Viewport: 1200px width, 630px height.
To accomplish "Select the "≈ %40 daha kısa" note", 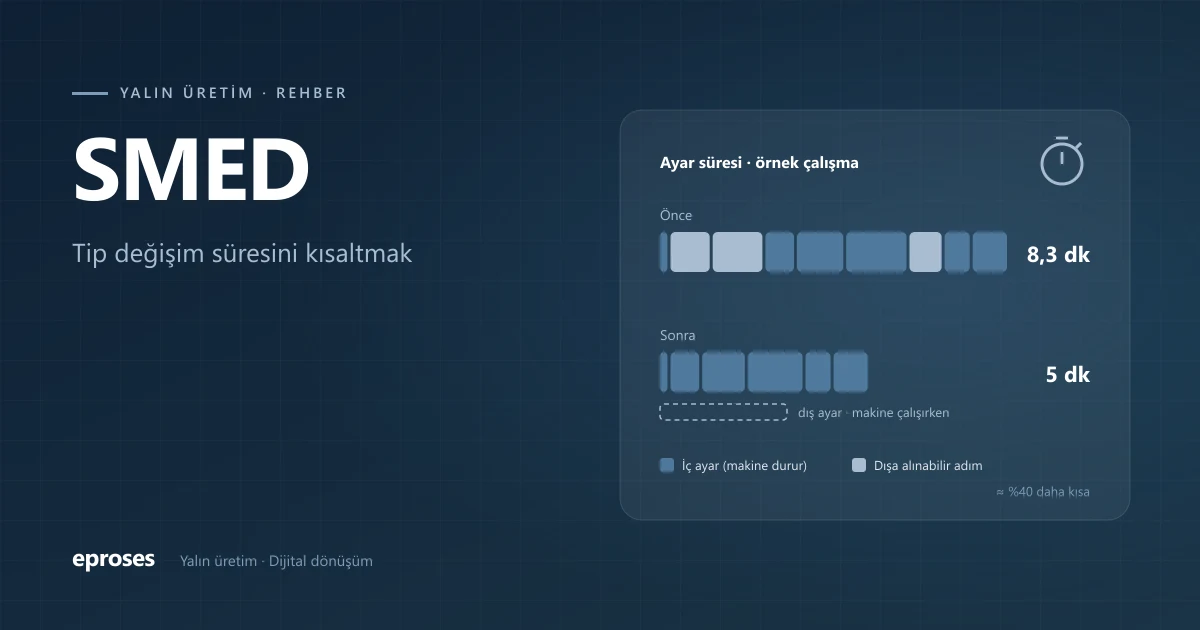I will (x=1043, y=491).
